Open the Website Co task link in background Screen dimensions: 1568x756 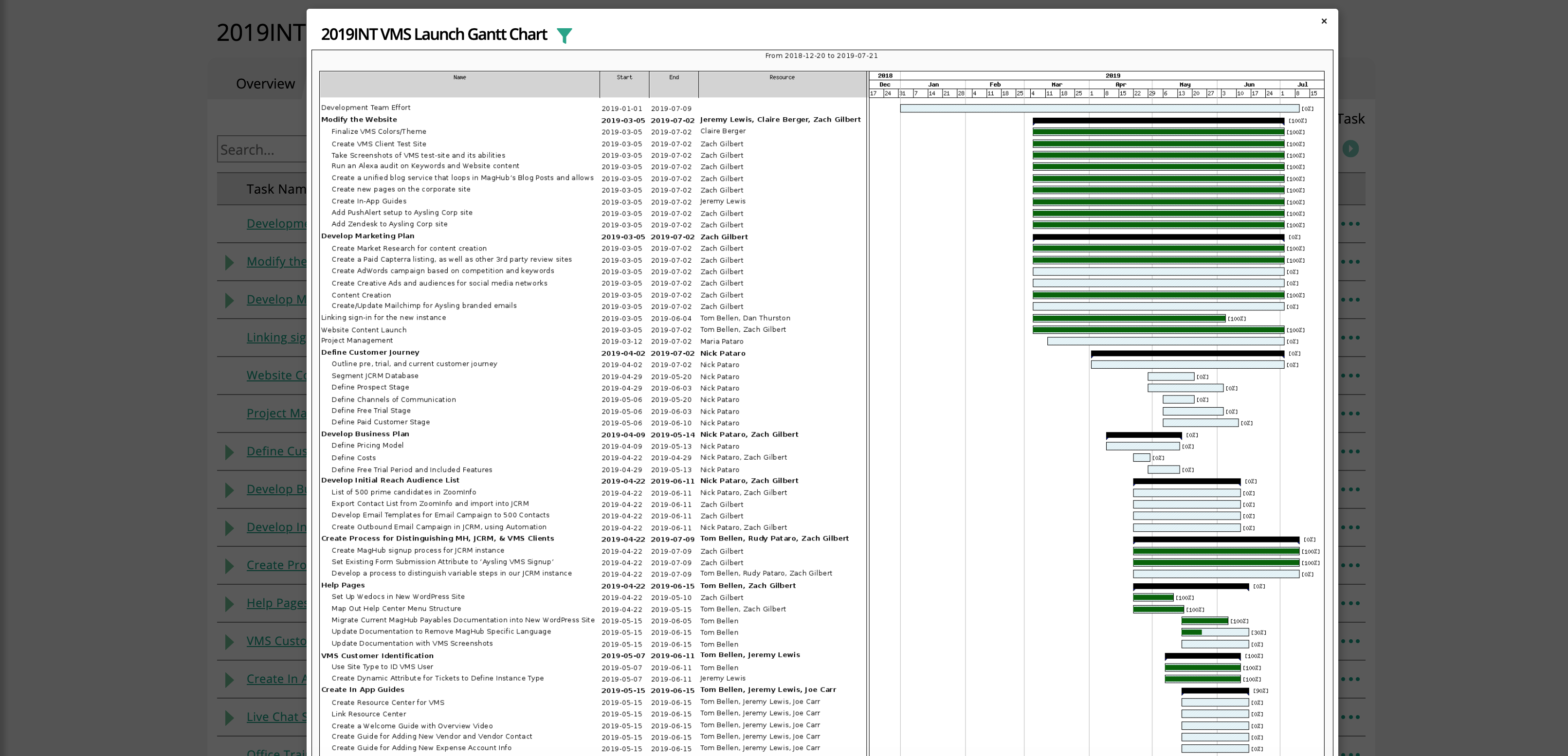click(276, 375)
